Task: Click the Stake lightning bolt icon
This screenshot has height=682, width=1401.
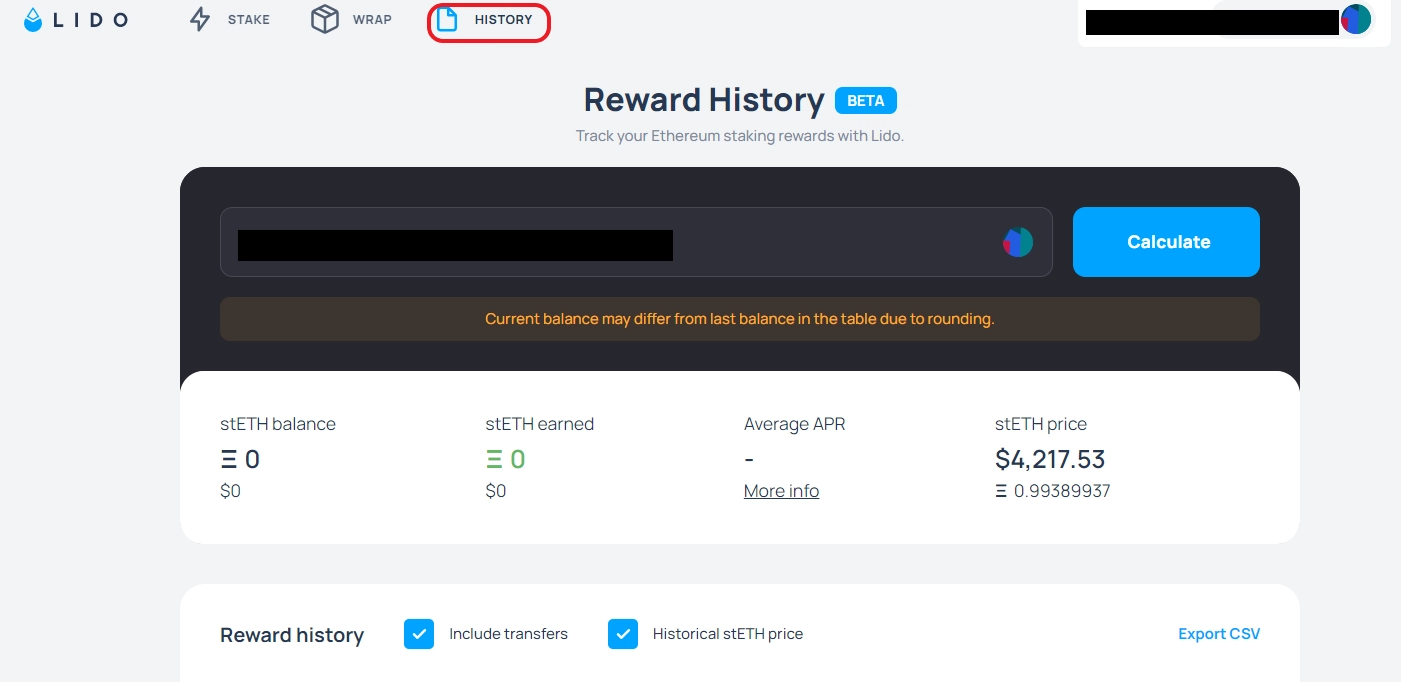Action: 200,20
